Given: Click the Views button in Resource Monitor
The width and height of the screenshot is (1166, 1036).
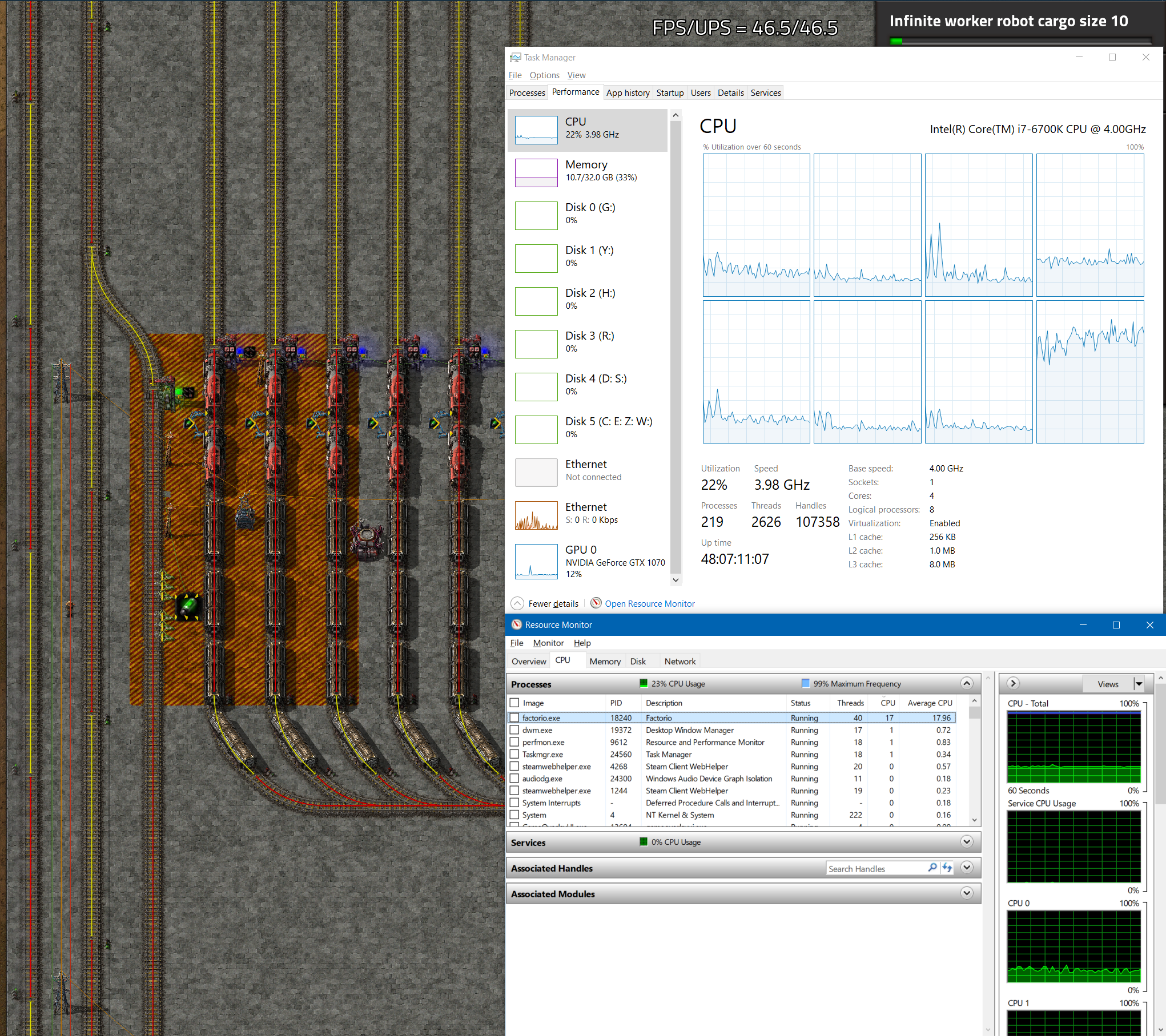Looking at the screenshot, I should pos(1108,684).
